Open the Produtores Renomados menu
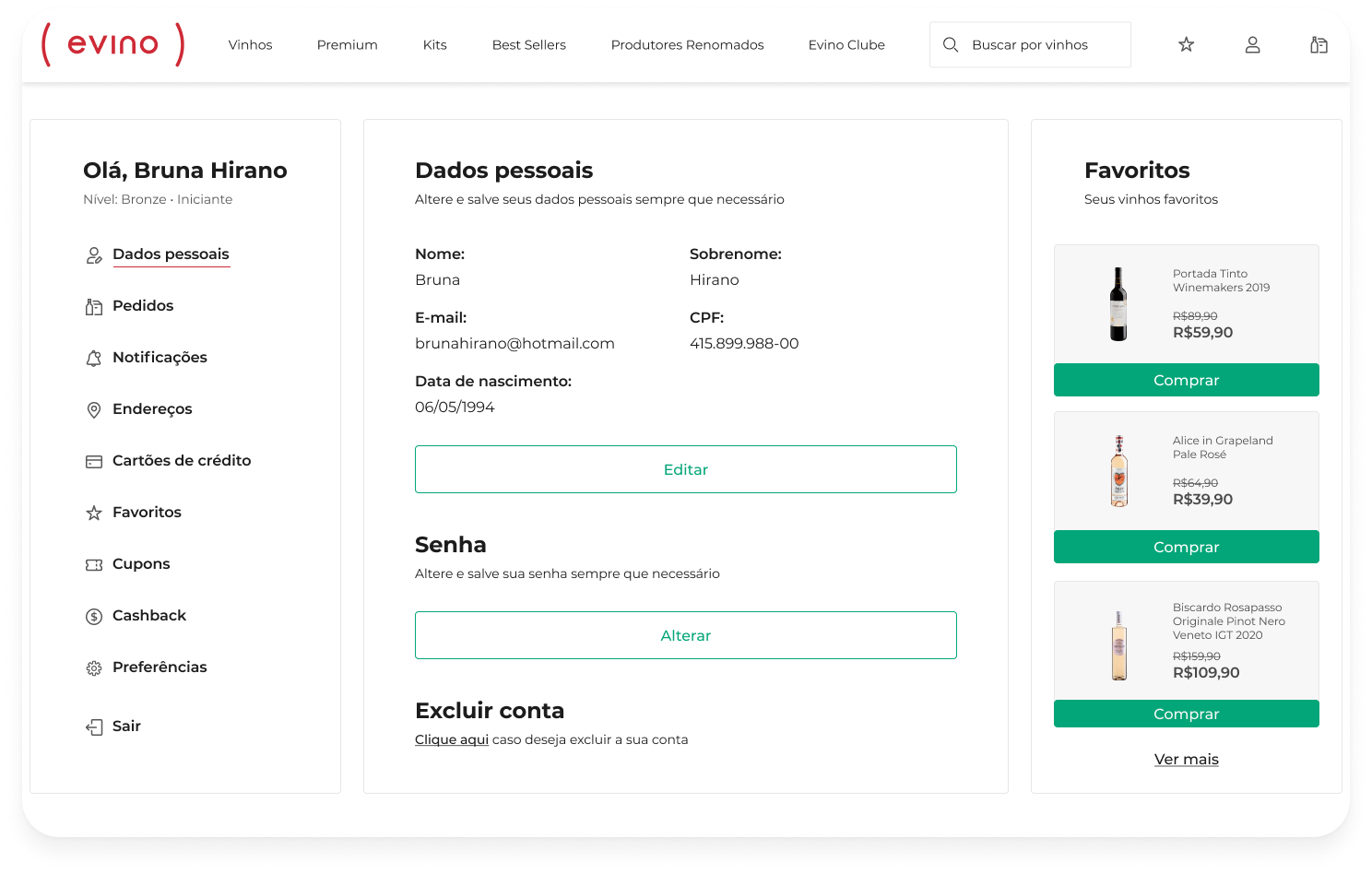Image resolution: width=1372 pixels, height=874 pixels. pos(688,44)
